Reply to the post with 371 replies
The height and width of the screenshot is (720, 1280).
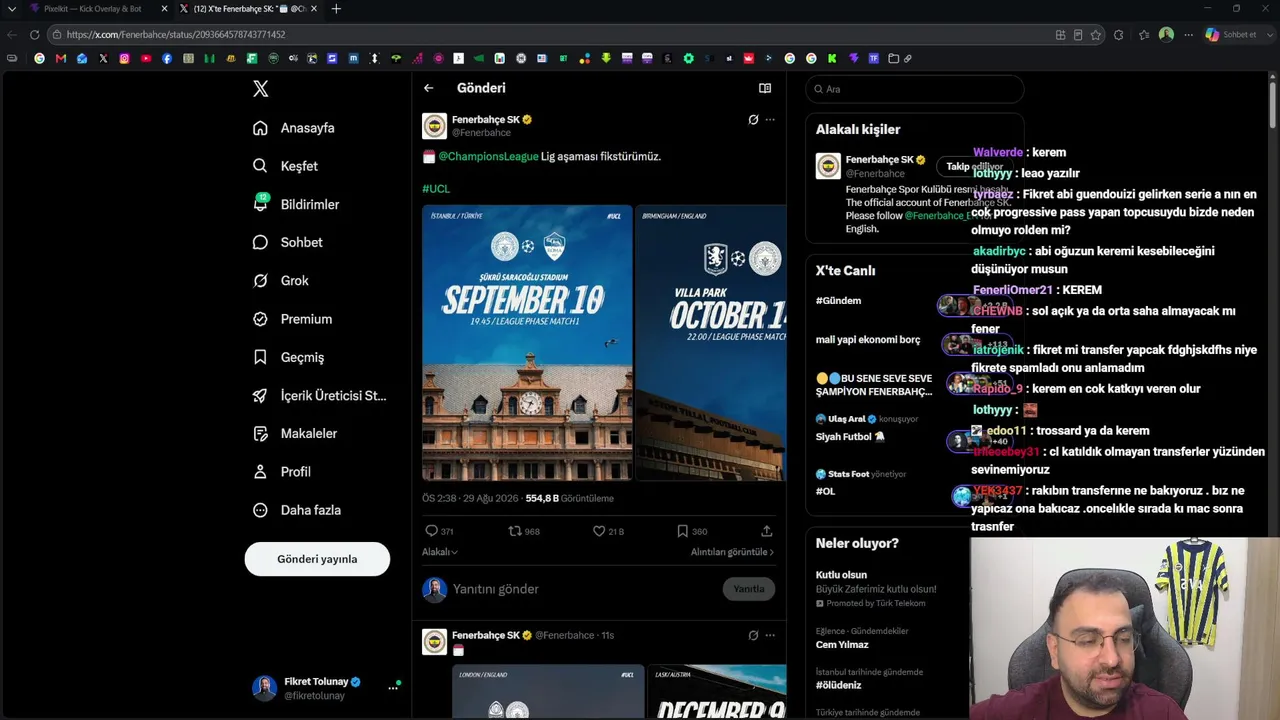tap(439, 531)
